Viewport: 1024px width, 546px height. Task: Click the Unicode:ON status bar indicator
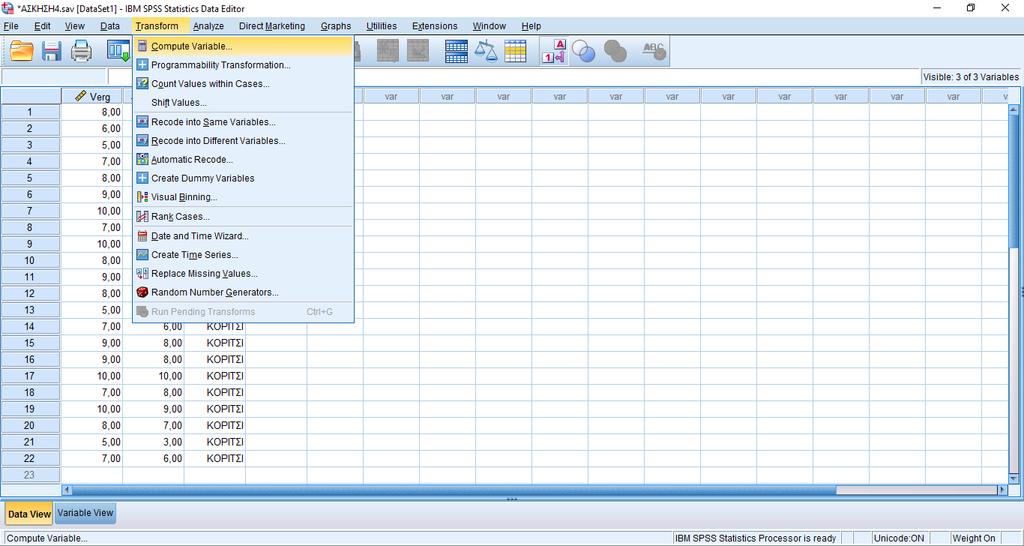point(899,538)
